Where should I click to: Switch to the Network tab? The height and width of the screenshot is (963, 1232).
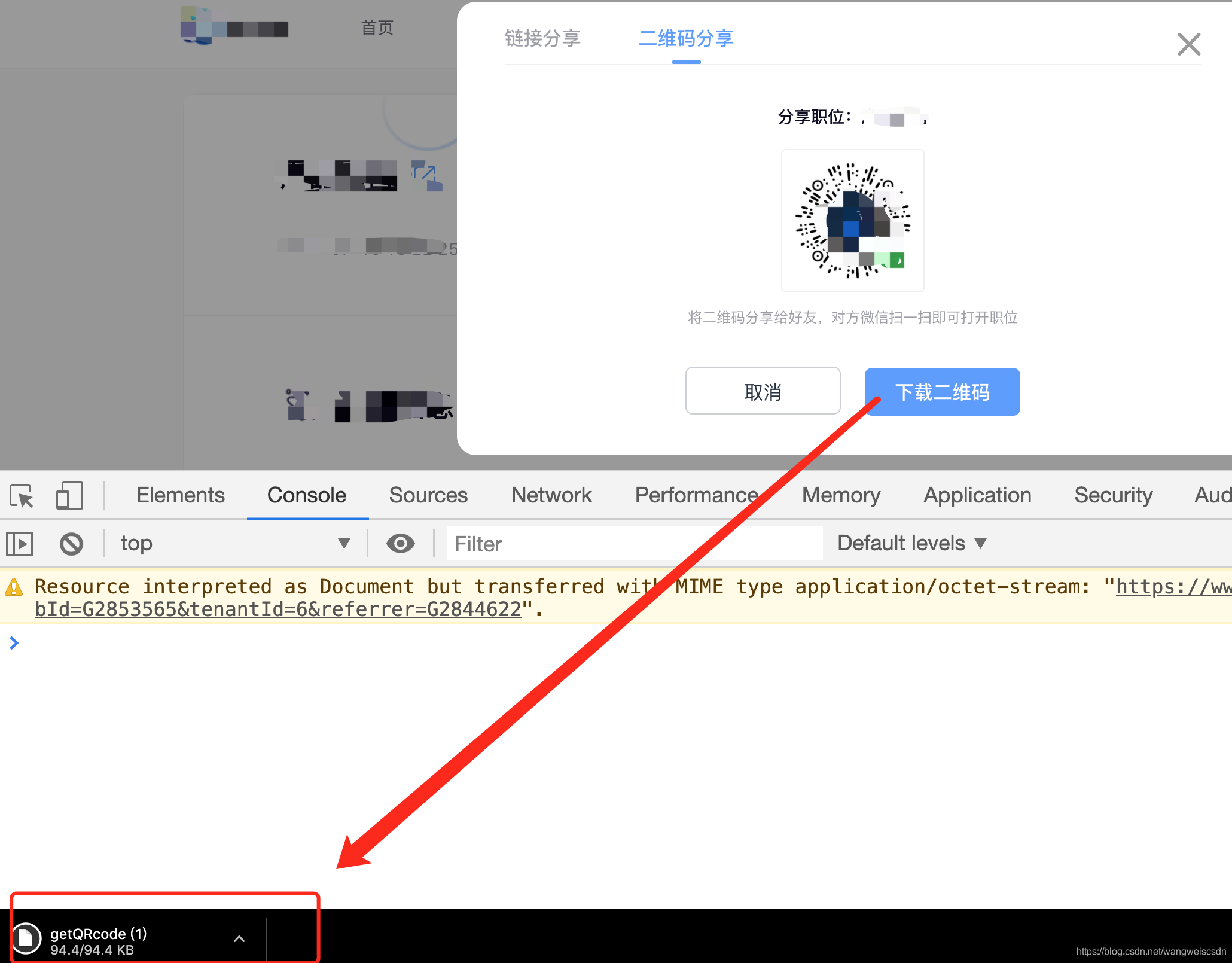pos(551,495)
